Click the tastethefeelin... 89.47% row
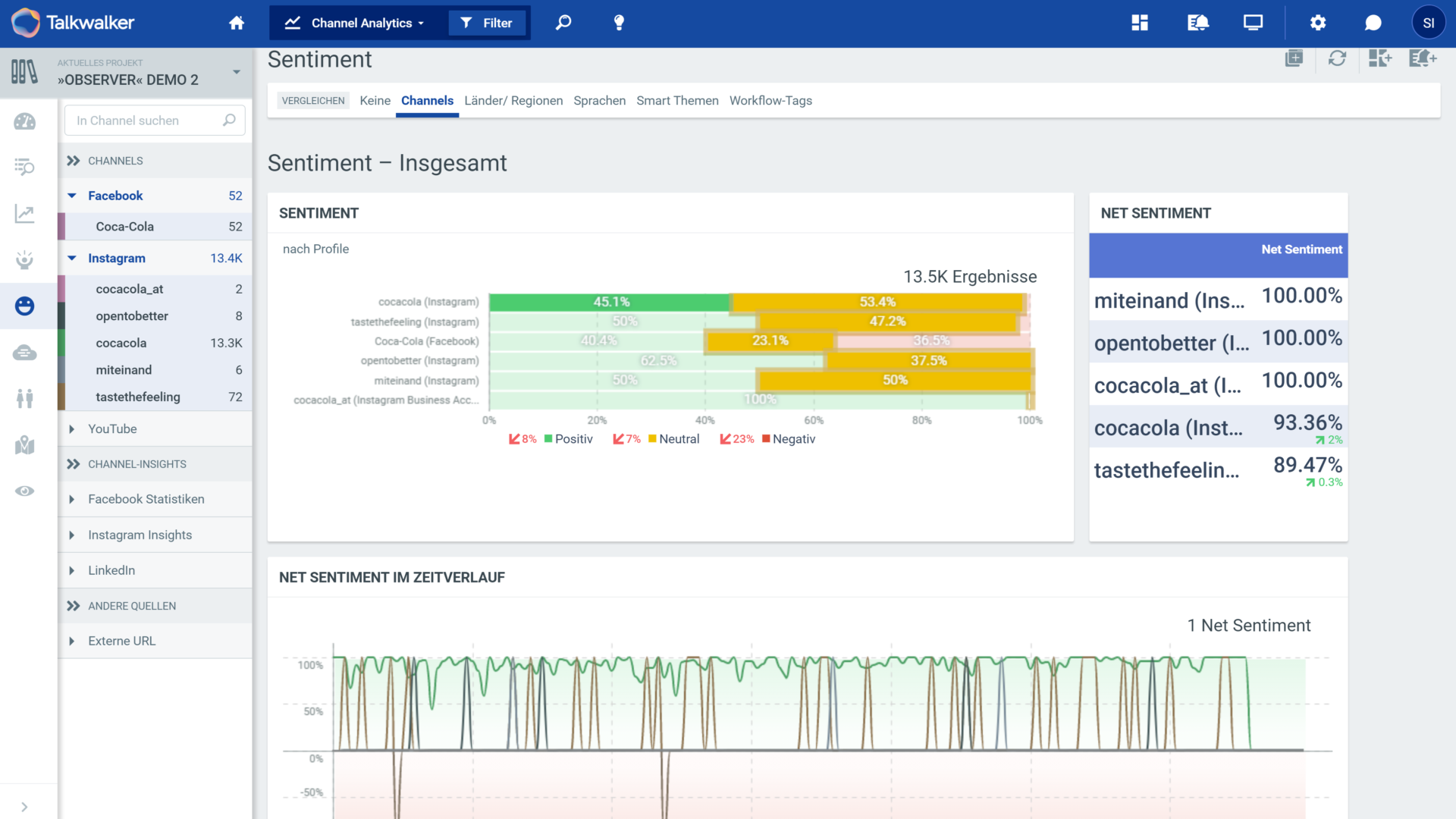 (1218, 470)
